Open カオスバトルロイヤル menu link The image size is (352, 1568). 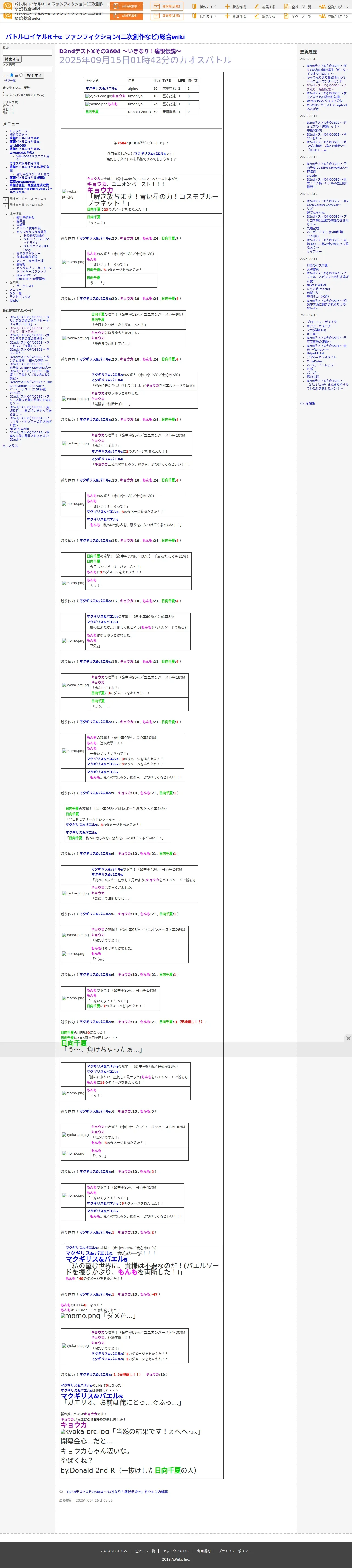point(24,163)
